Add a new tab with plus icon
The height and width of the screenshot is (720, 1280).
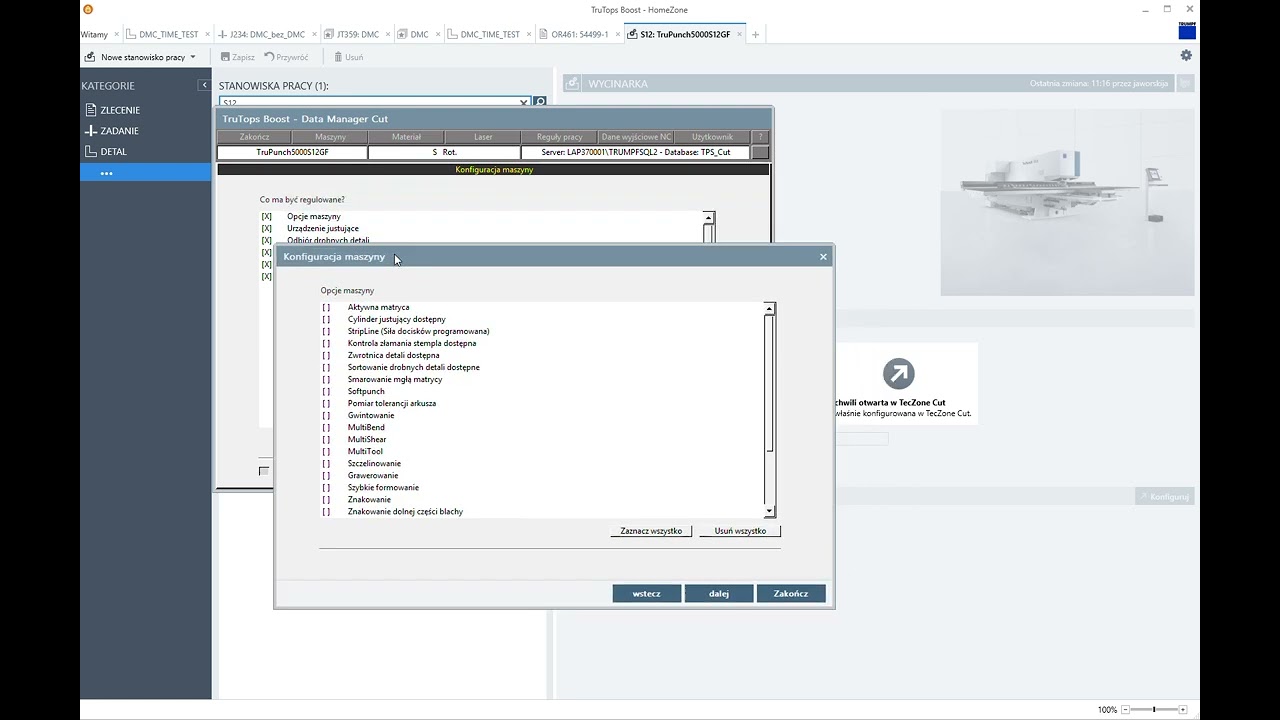point(756,34)
